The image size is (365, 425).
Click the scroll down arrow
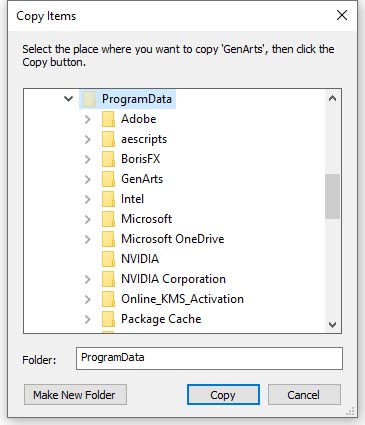pyautogui.click(x=332, y=324)
